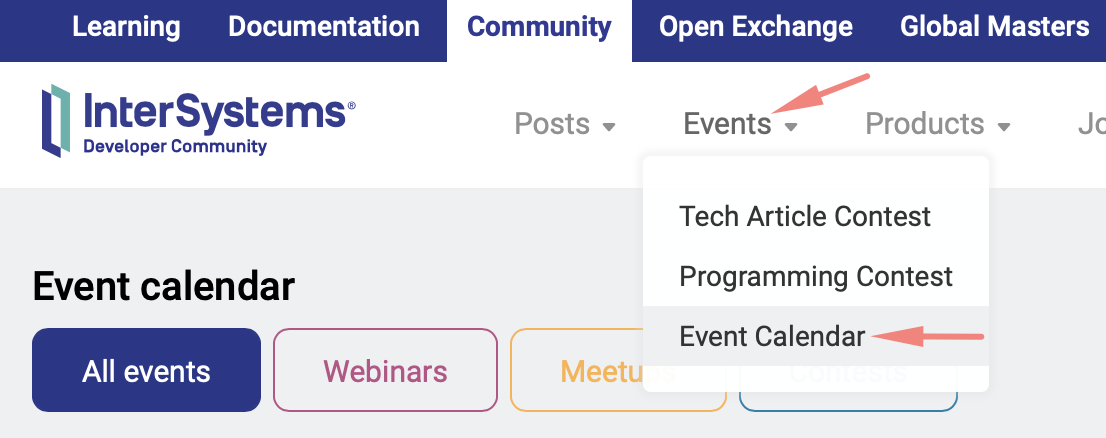This screenshot has width=1106, height=438.
Task: Open the Products menu label
Action: 924,124
